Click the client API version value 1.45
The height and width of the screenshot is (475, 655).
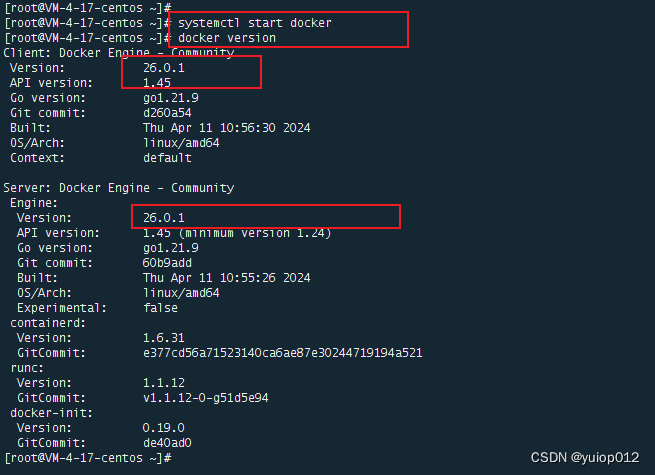[x=157, y=83]
